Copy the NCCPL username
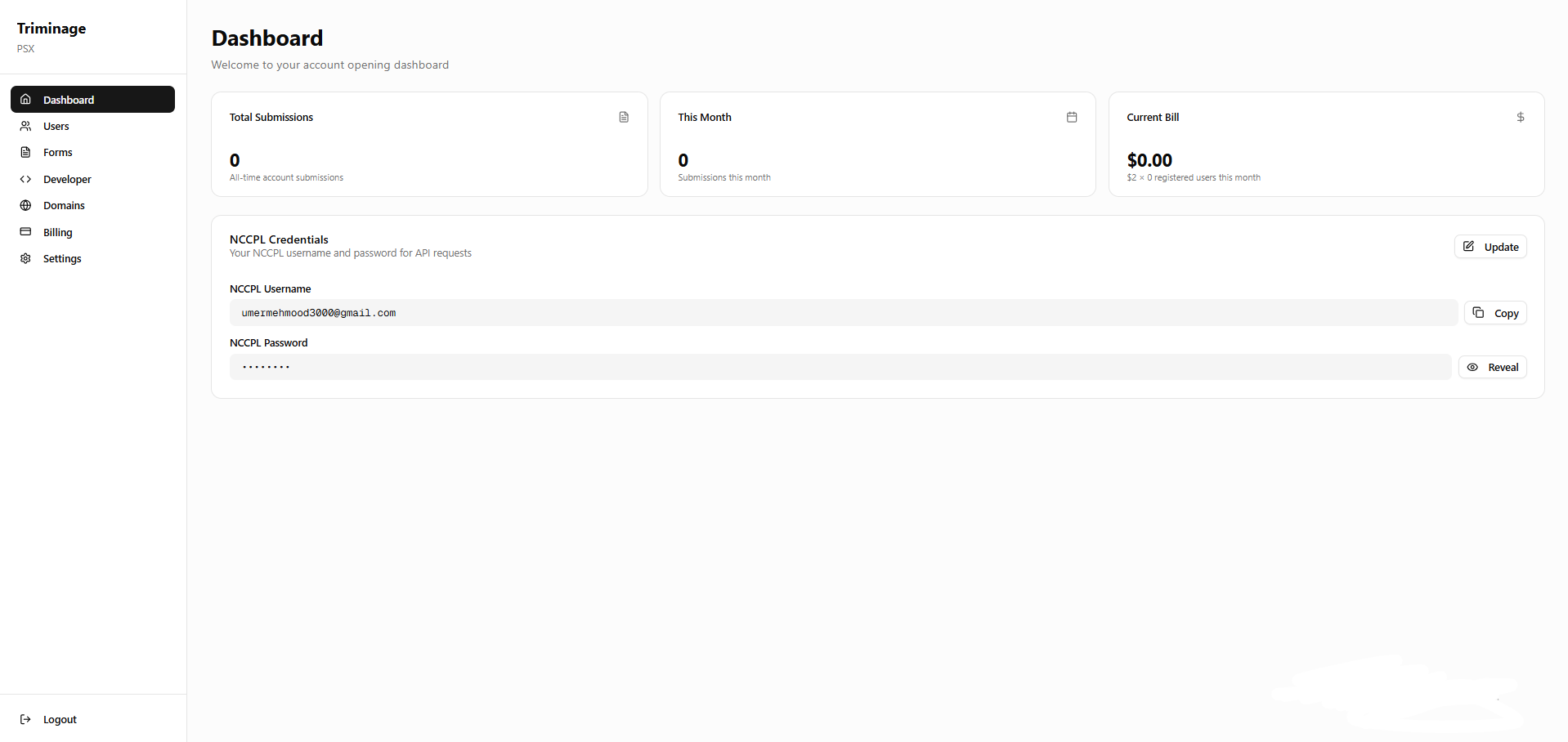The width and height of the screenshot is (1568, 742). point(1495,312)
